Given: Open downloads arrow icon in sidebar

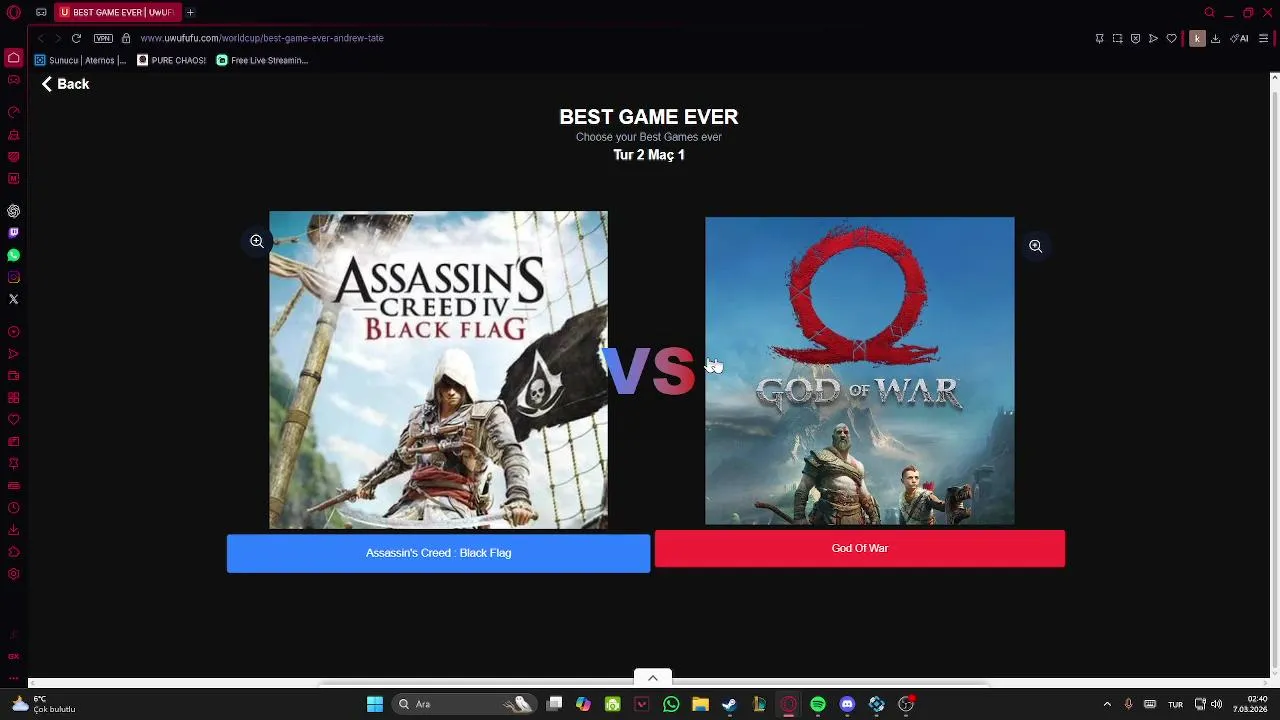Looking at the screenshot, I should point(13,530).
